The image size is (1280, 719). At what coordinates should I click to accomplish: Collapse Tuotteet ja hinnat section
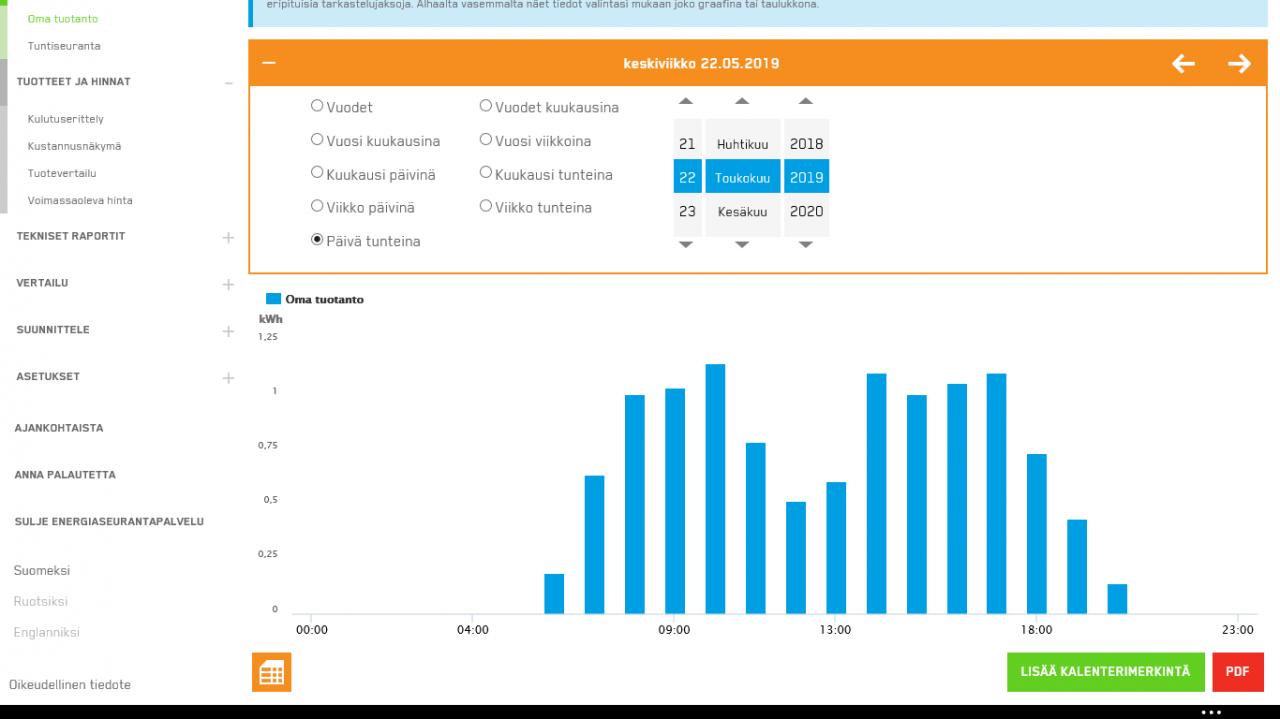228,82
